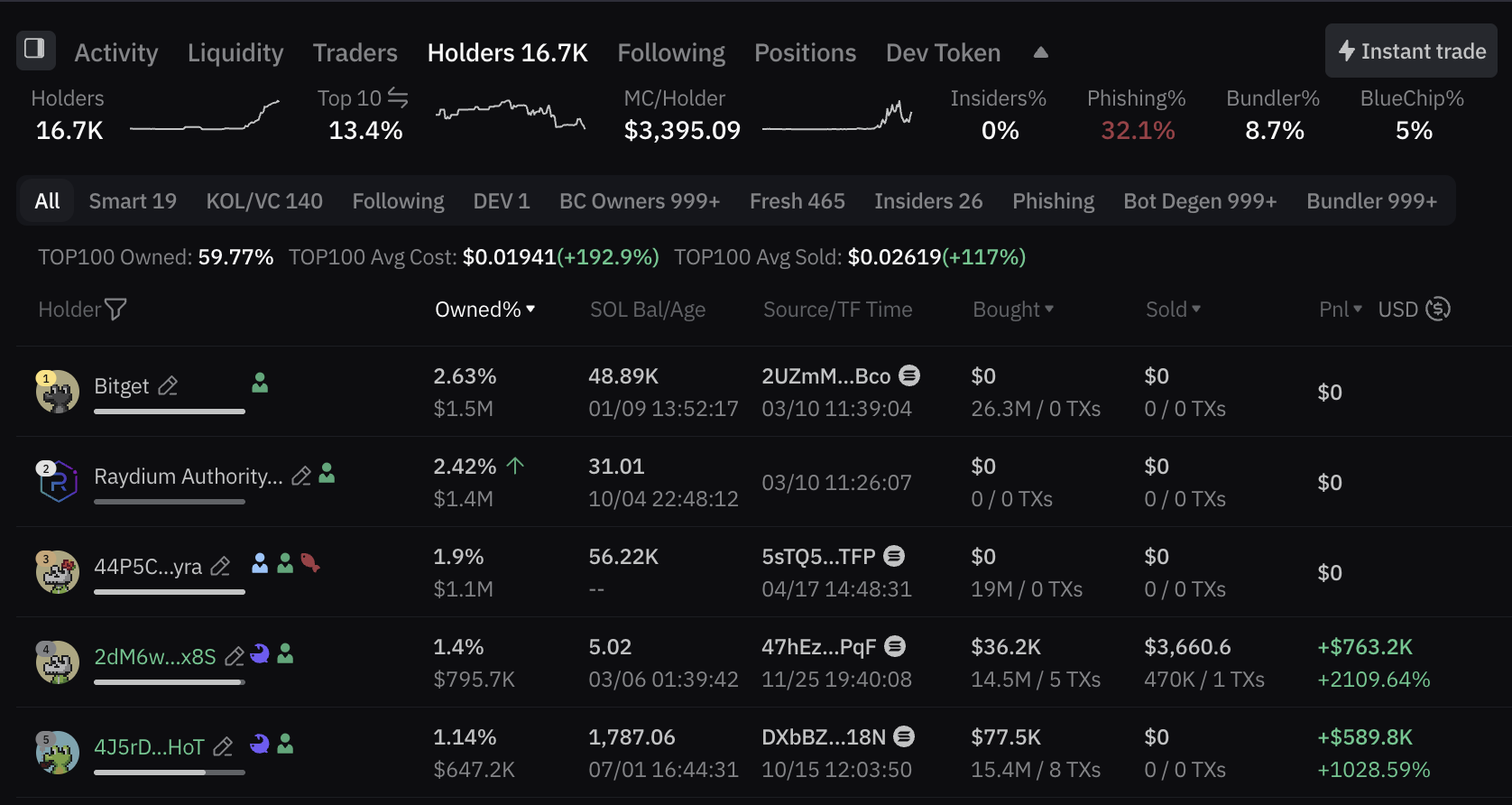Image resolution: width=1512 pixels, height=805 pixels.
Task: Switch to the Liquidity tab
Action: point(235,52)
